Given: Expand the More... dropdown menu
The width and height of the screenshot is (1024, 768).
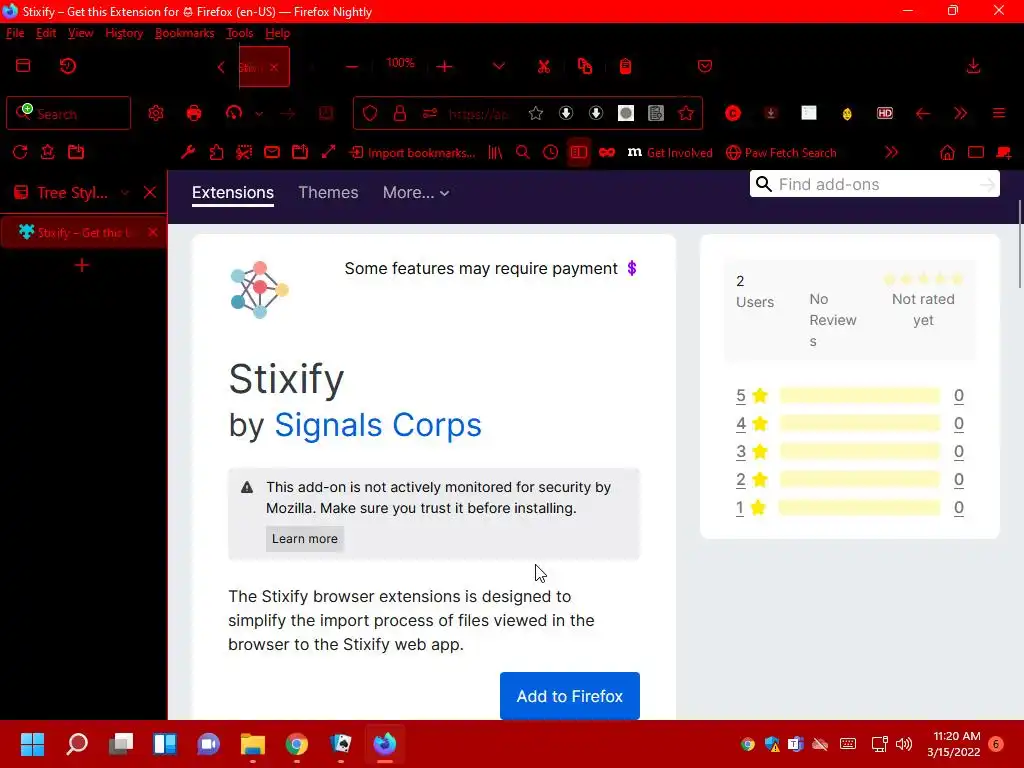Looking at the screenshot, I should (x=415, y=193).
